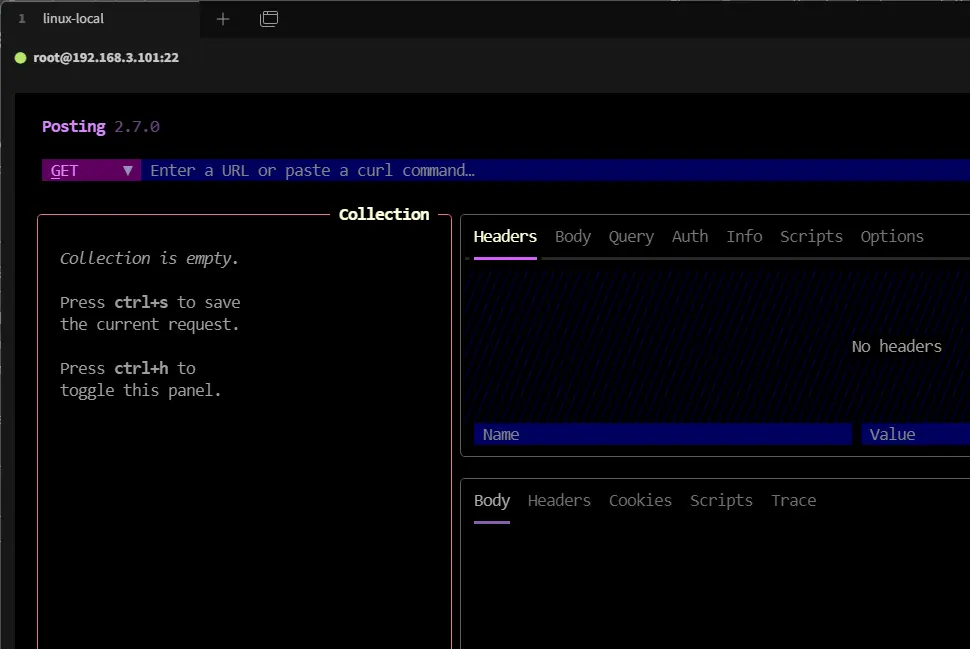Switch to the request Headers tab
Viewport: 970px width, 649px height.
(505, 237)
